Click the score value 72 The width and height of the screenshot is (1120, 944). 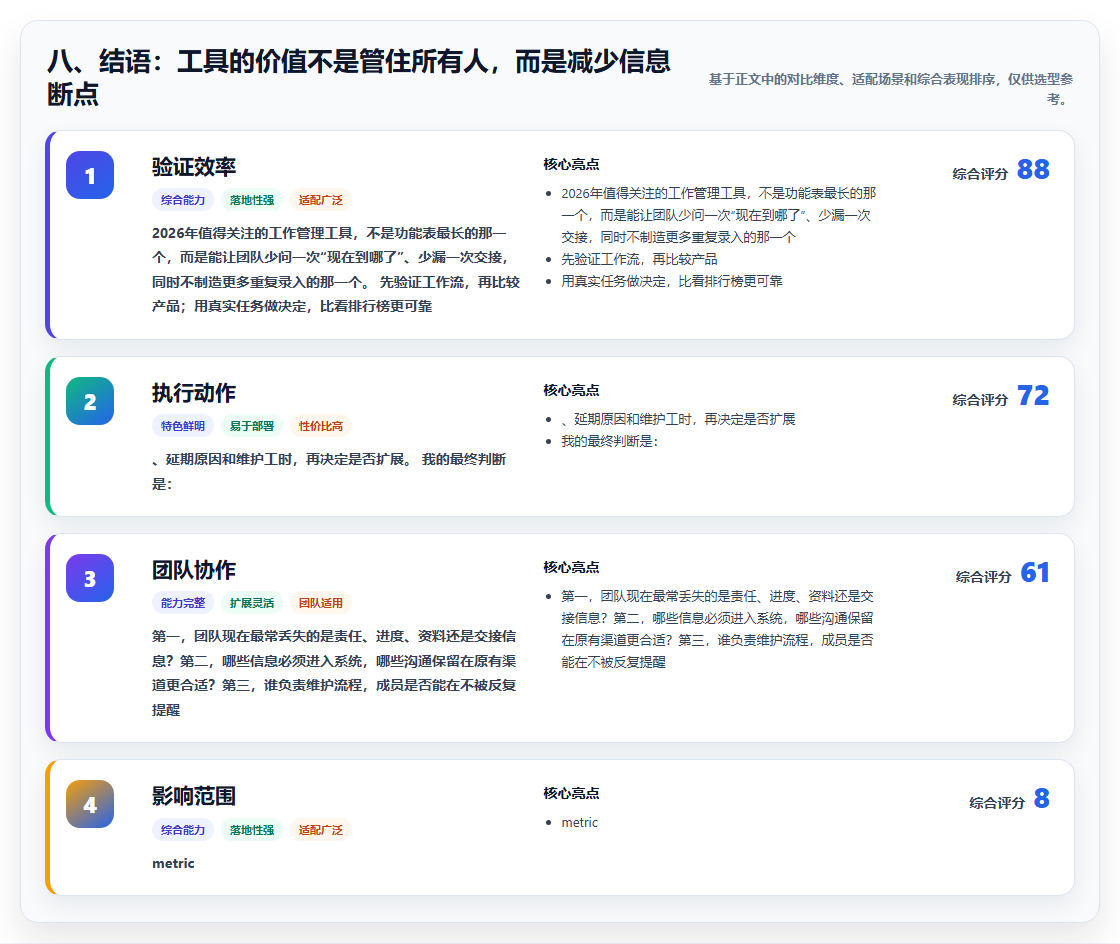click(1033, 396)
